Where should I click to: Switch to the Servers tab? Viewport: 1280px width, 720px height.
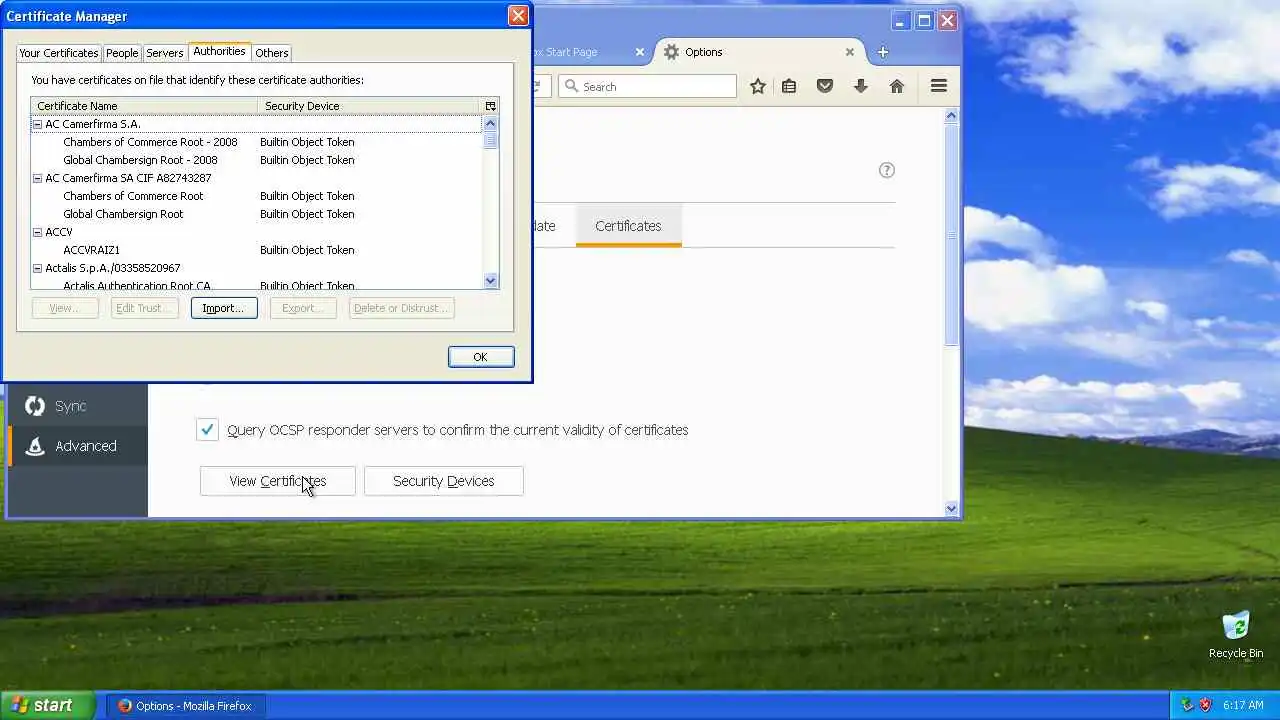coord(165,53)
